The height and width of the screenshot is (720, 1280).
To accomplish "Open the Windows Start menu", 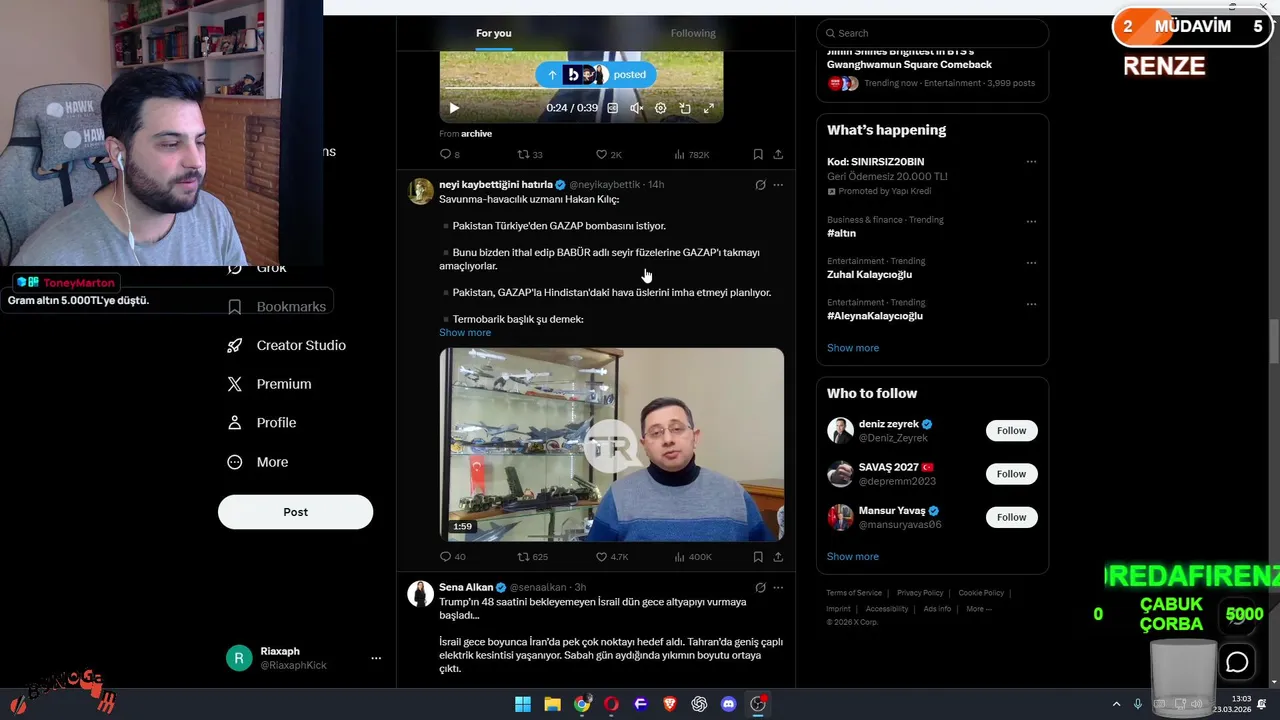I will click(x=523, y=704).
